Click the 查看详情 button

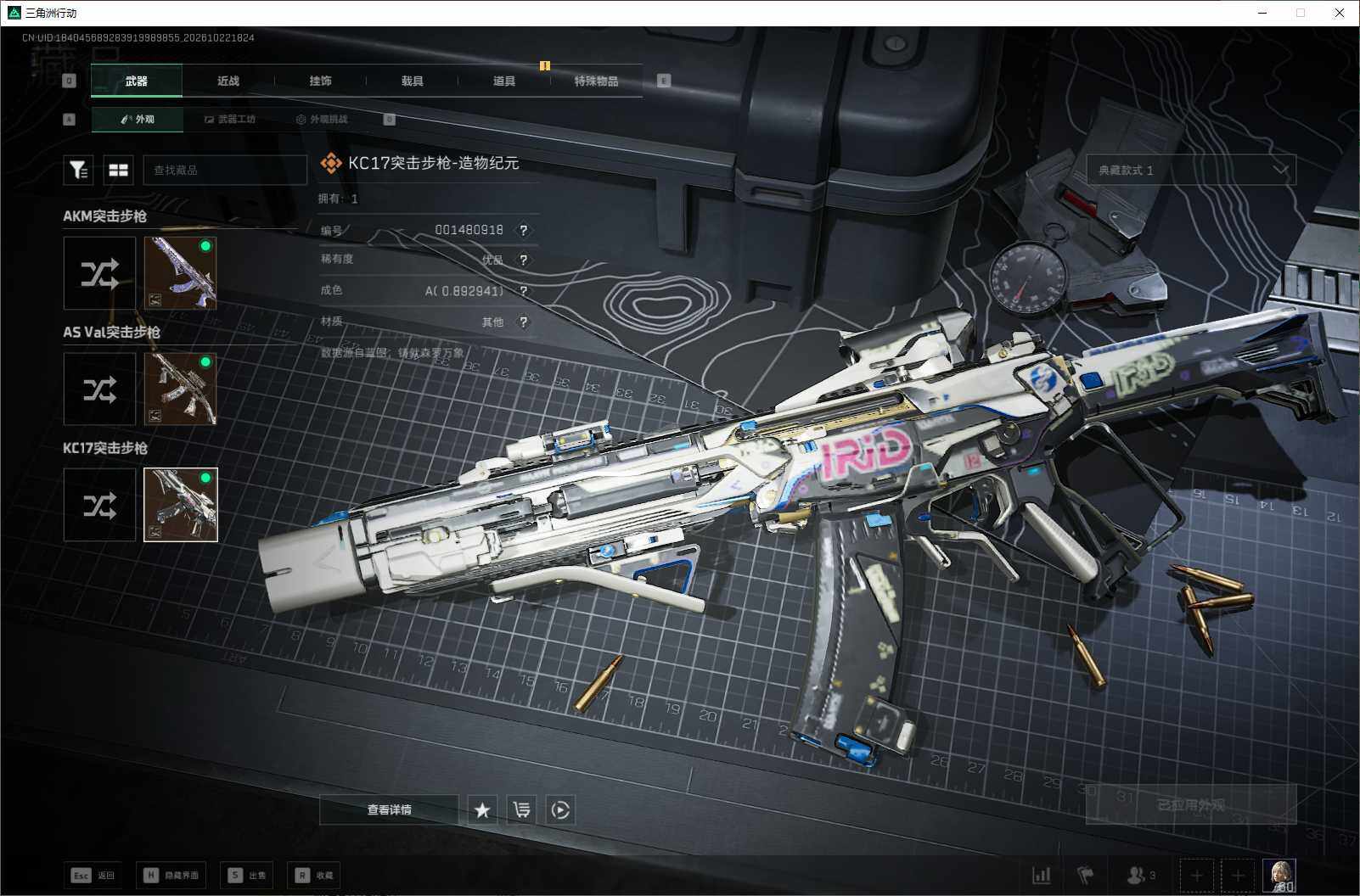[x=389, y=809]
